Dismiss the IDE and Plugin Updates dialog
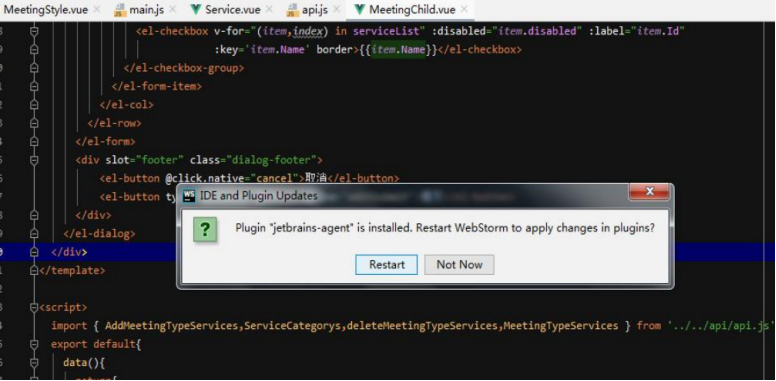The image size is (776, 381). (650, 191)
